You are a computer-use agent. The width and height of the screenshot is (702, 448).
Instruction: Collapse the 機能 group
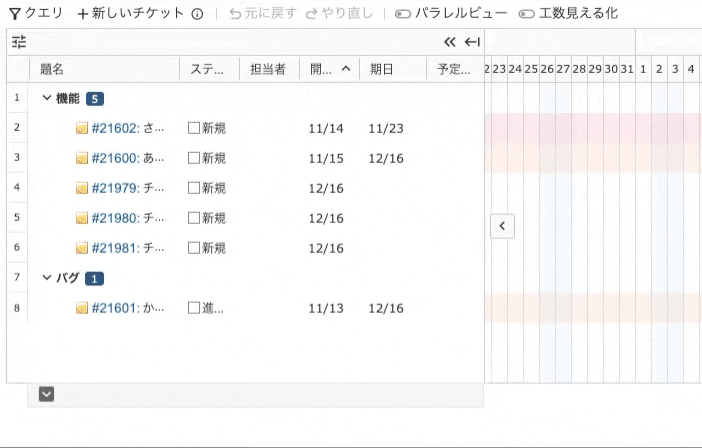click(47, 98)
